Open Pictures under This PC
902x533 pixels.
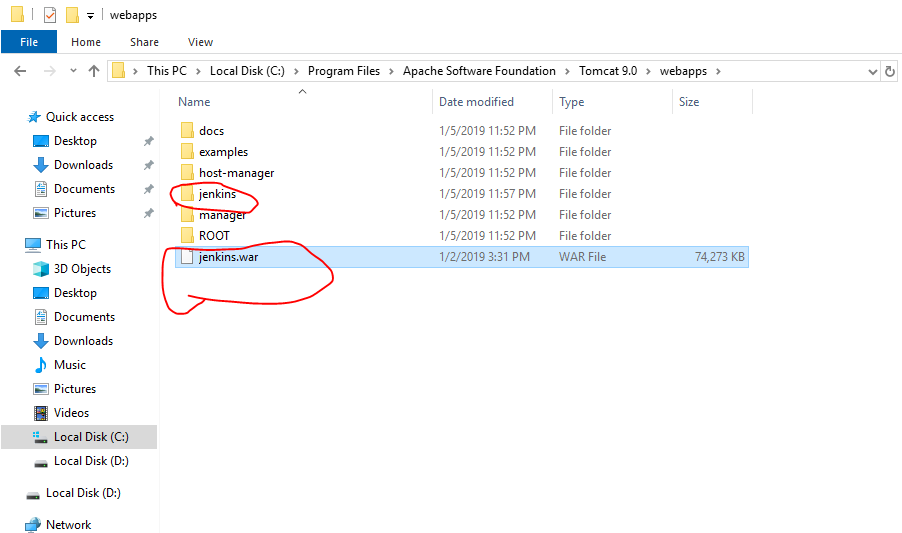pyautogui.click(x=75, y=389)
